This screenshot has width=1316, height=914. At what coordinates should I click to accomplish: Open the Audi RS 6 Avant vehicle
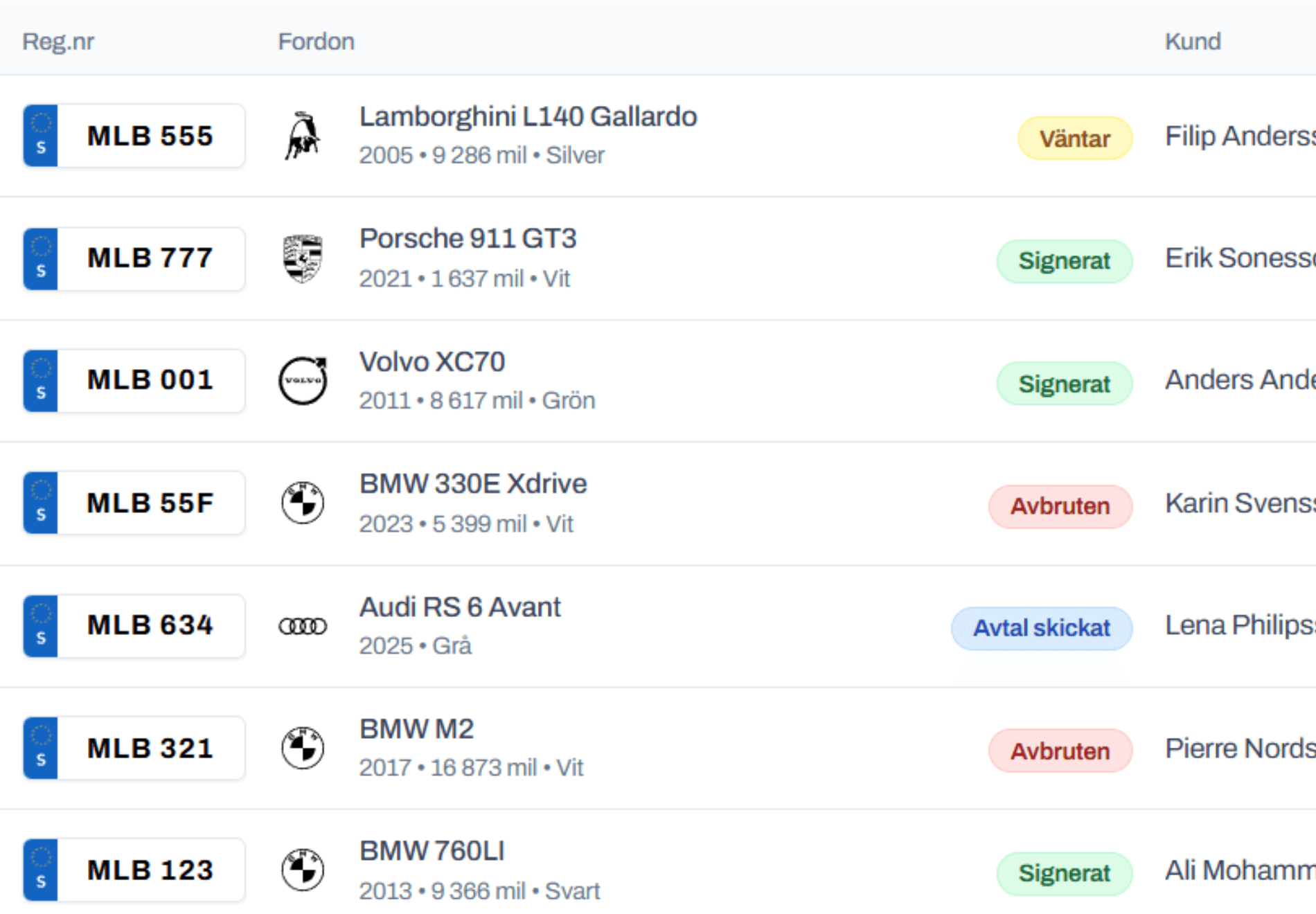(460, 607)
